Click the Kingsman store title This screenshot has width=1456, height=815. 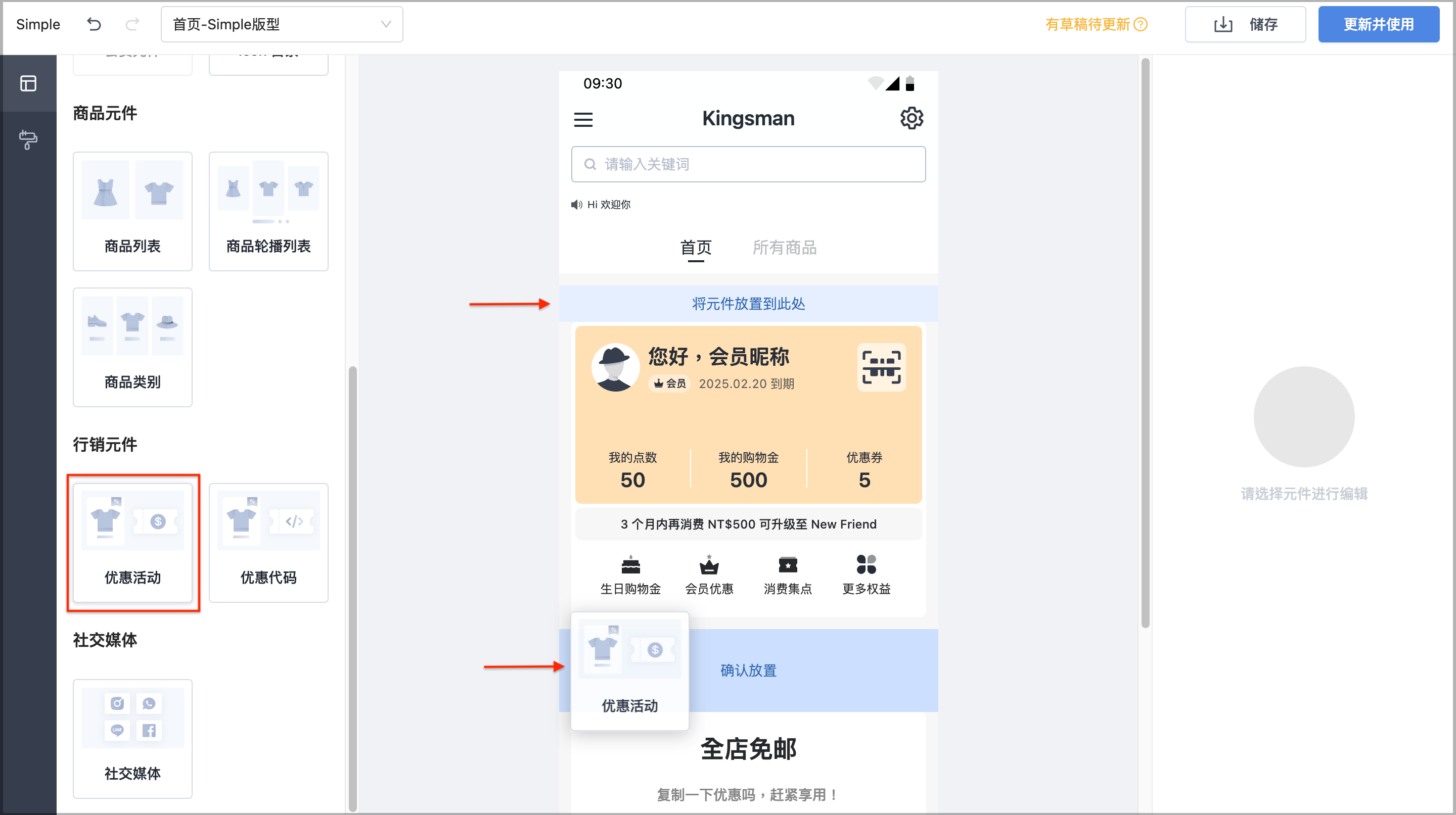(748, 119)
